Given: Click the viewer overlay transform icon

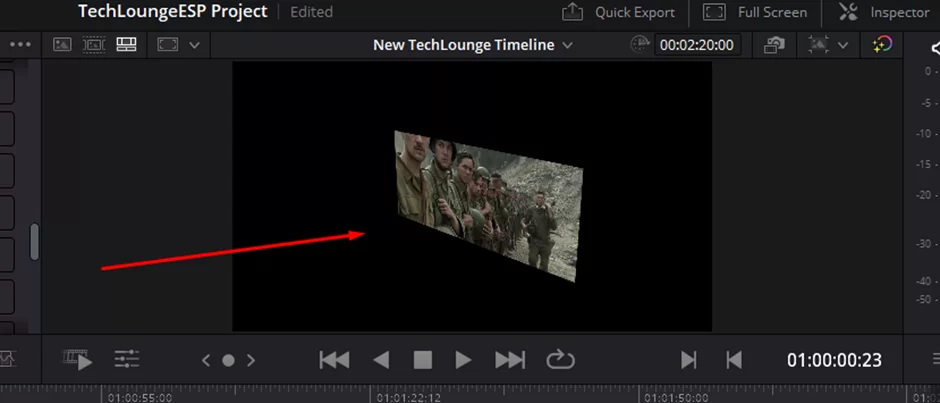Looking at the screenshot, I should point(818,45).
